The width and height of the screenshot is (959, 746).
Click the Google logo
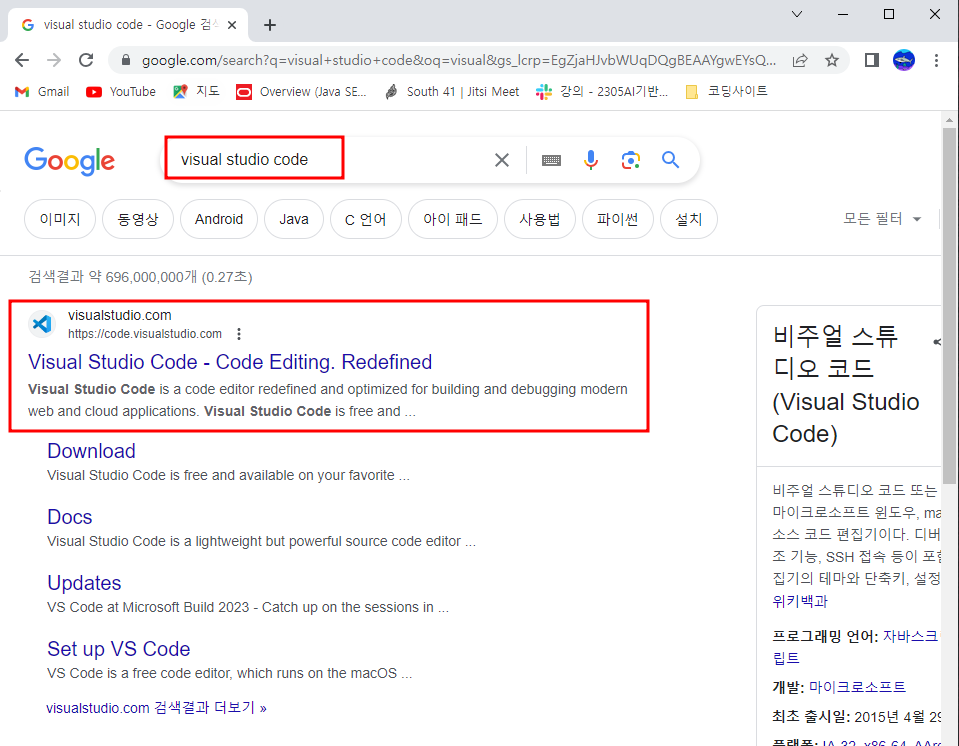(x=70, y=160)
